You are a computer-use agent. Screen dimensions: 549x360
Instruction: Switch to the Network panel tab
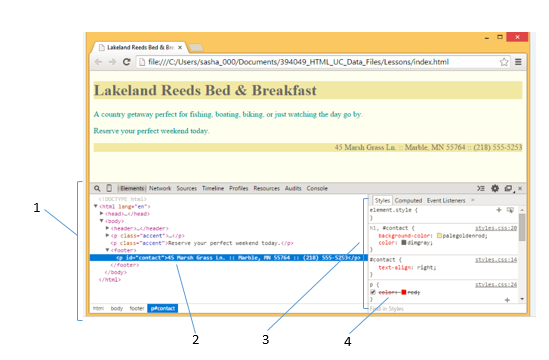160,188
